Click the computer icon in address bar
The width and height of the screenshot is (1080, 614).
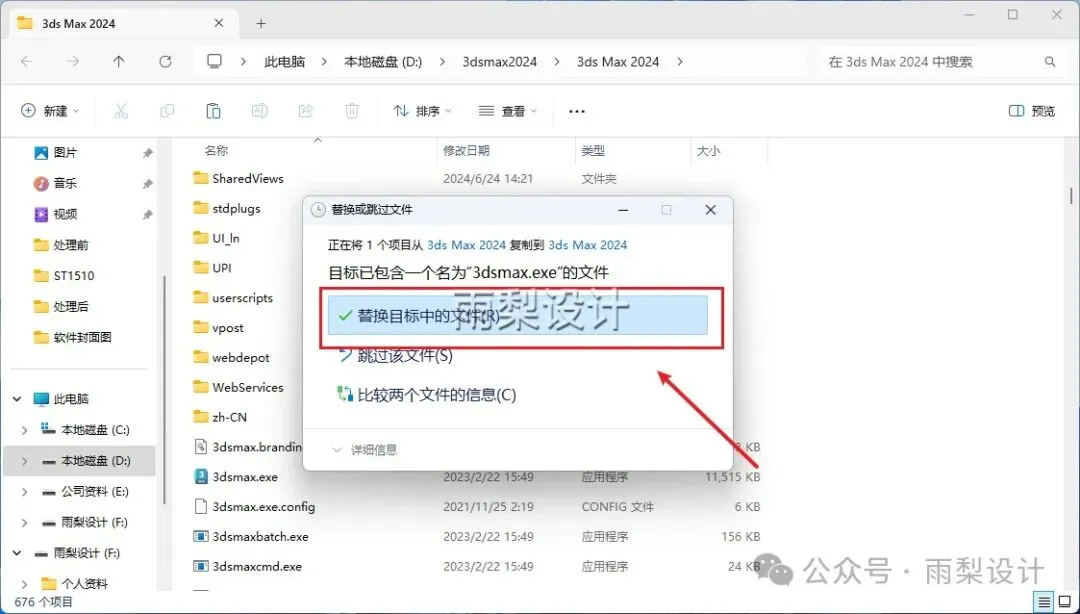215,61
